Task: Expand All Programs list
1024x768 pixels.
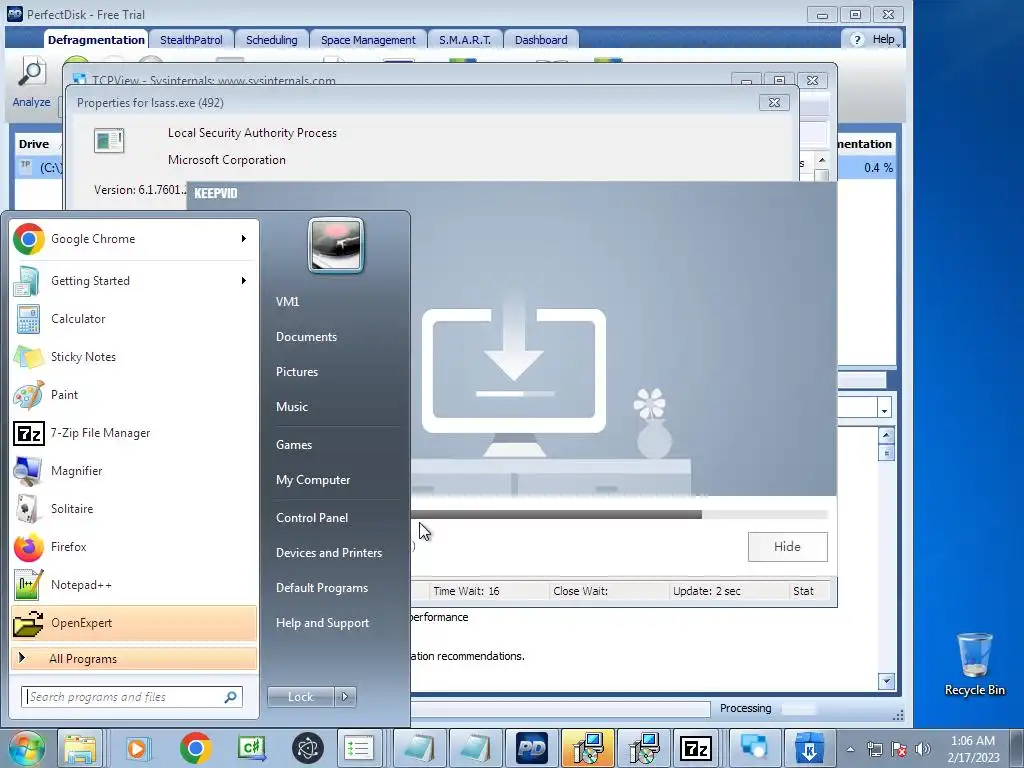Action: (134, 658)
